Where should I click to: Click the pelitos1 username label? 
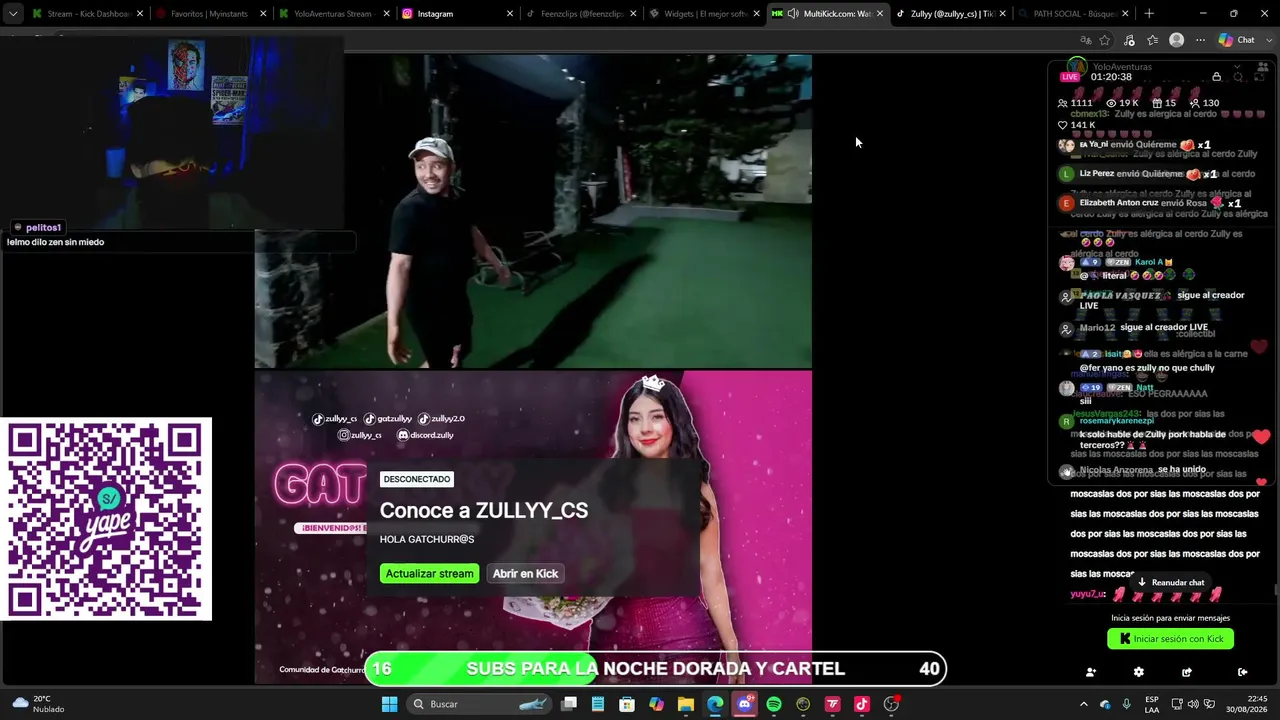[44, 227]
